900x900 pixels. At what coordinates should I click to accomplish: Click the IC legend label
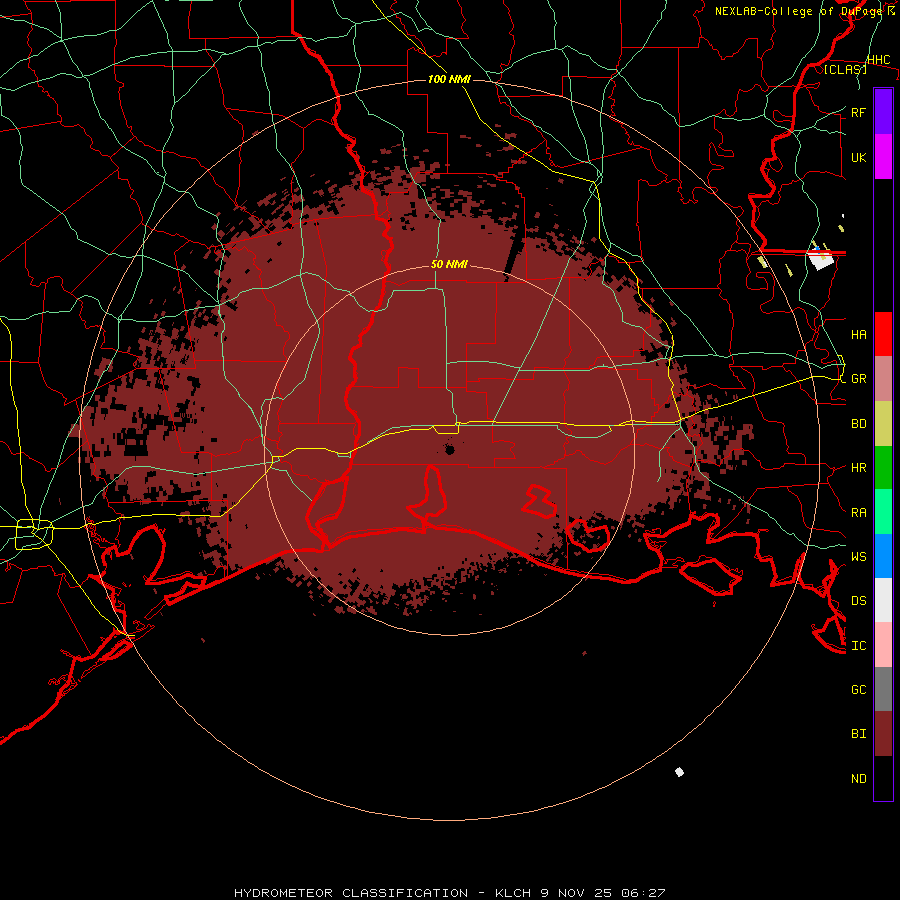pyautogui.click(x=858, y=645)
